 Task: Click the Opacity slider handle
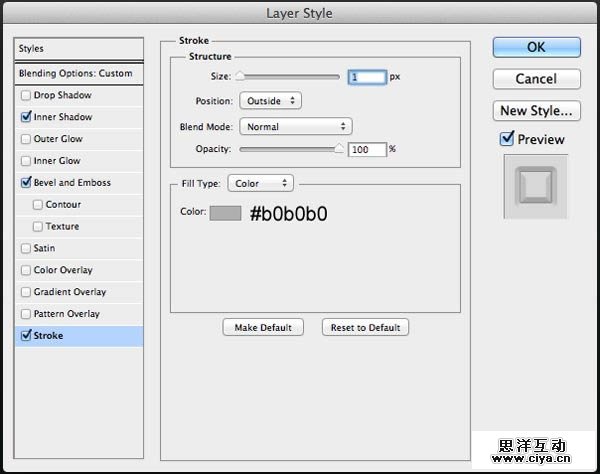point(339,148)
